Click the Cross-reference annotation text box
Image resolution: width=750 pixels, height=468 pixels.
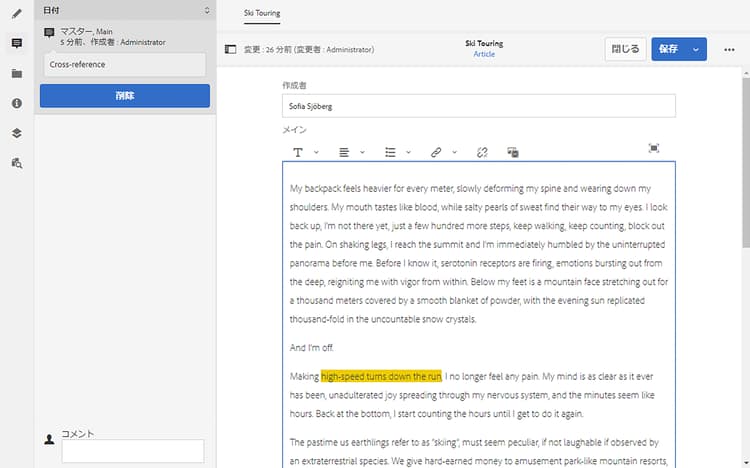pos(125,65)
